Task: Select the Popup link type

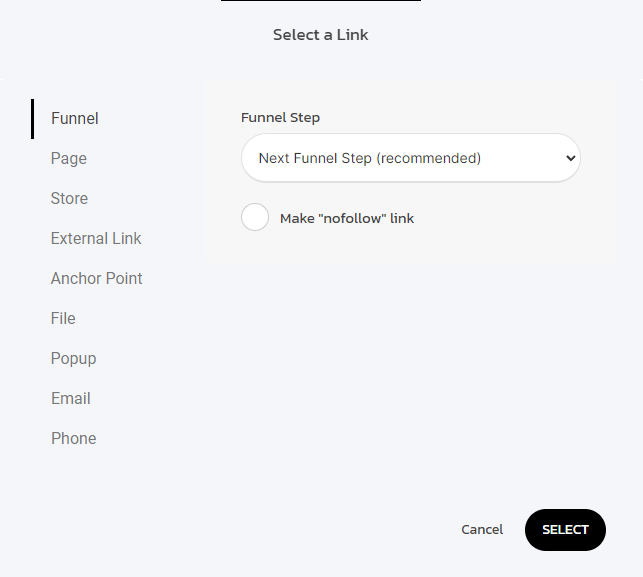Action: point(73,358)
